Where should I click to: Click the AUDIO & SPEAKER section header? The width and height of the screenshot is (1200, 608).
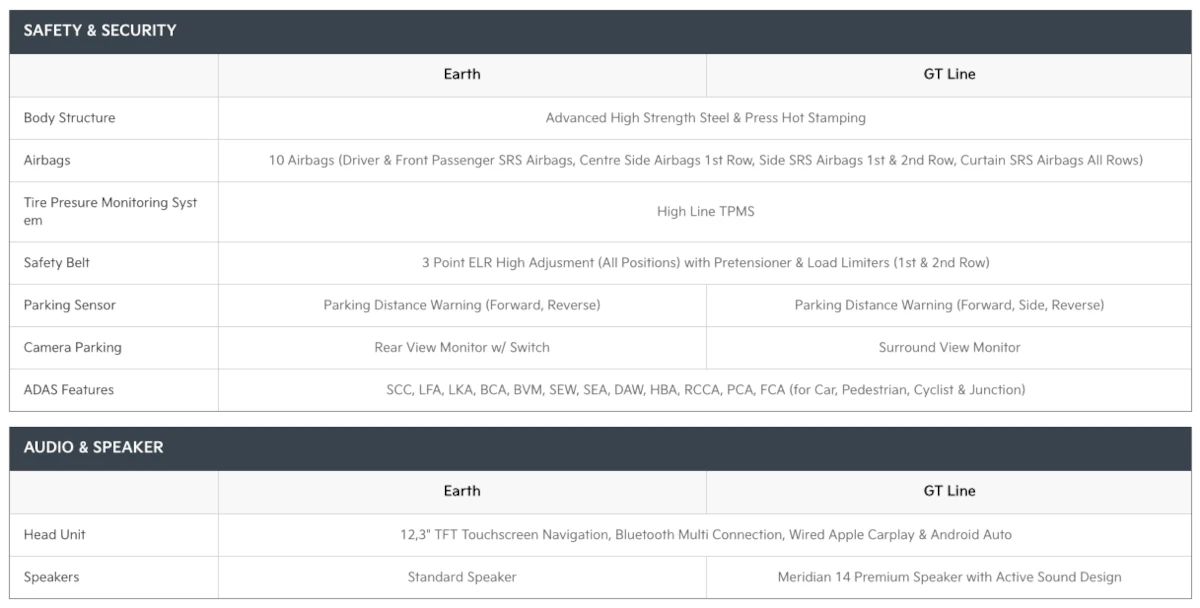point(93,448)
